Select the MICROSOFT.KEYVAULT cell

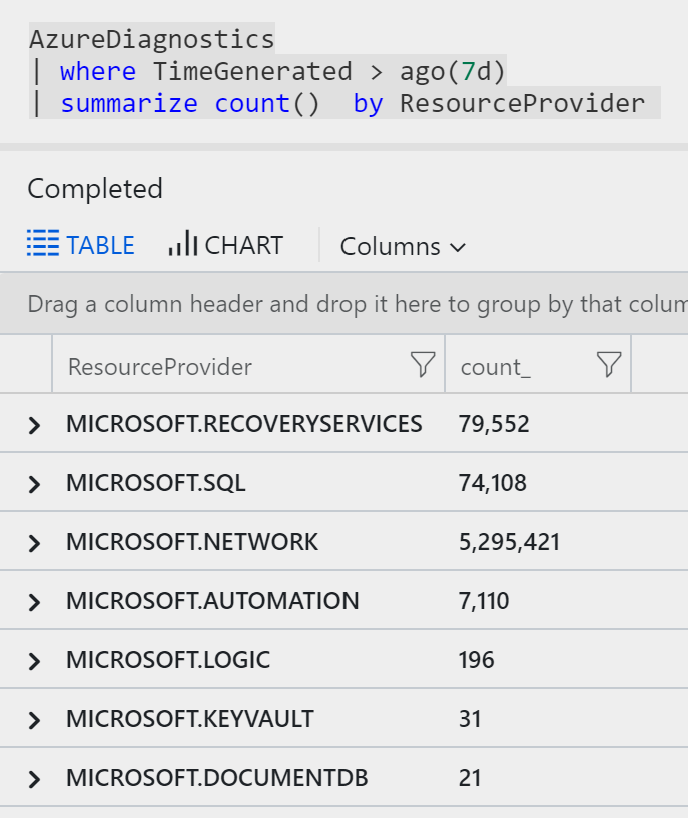[190, 718]
